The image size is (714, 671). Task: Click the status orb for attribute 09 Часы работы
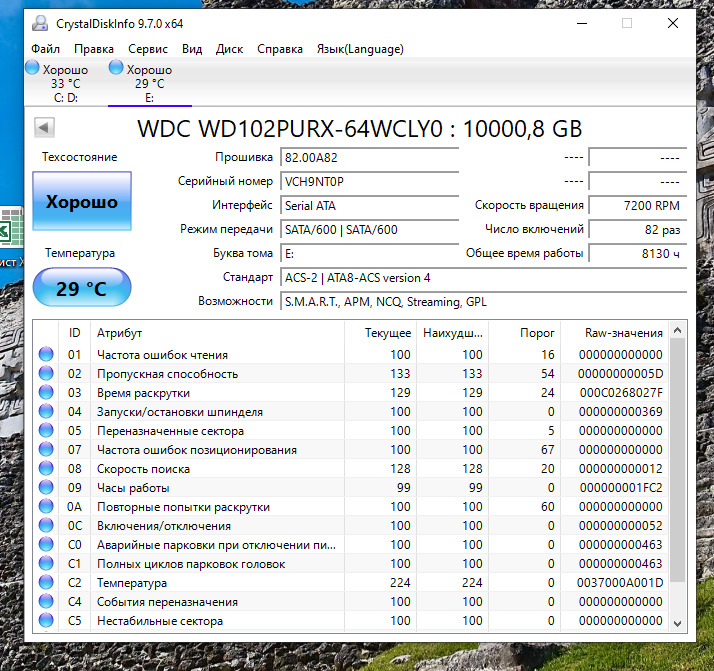(46, 488)
